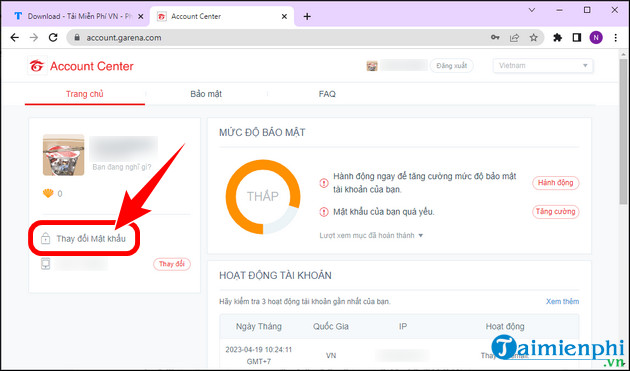Screen dimensions: 630x371
Task: Click the IP column header
Action: click(403, 326)
